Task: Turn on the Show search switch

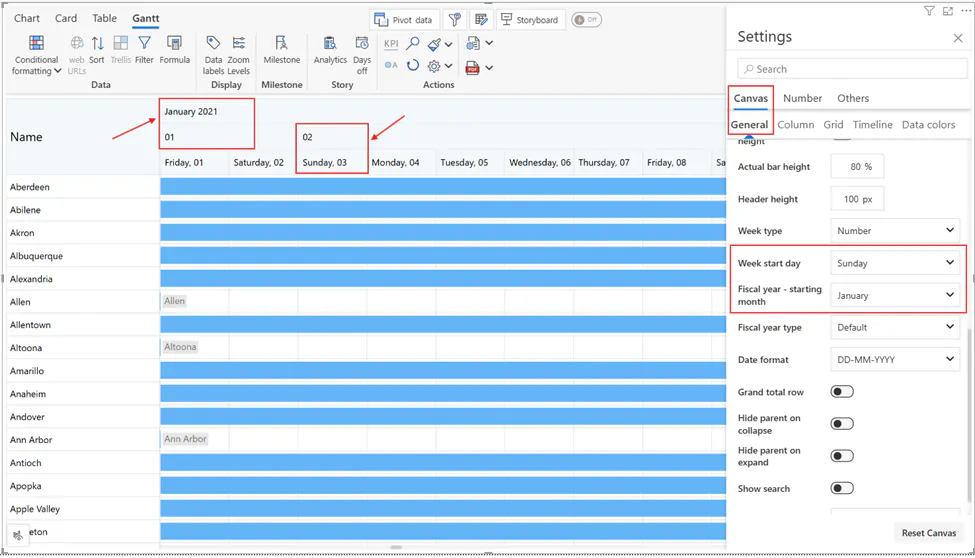Action: (842, 489)
